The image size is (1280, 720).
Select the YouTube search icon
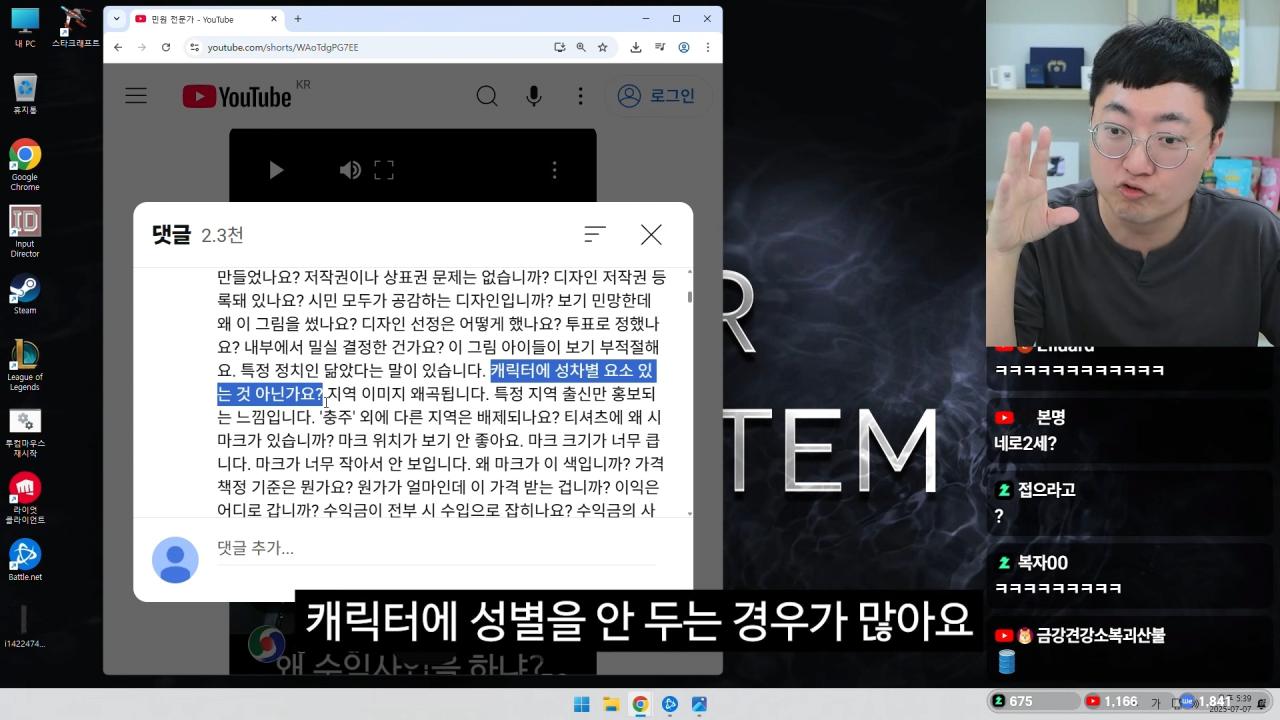point(487,95)
